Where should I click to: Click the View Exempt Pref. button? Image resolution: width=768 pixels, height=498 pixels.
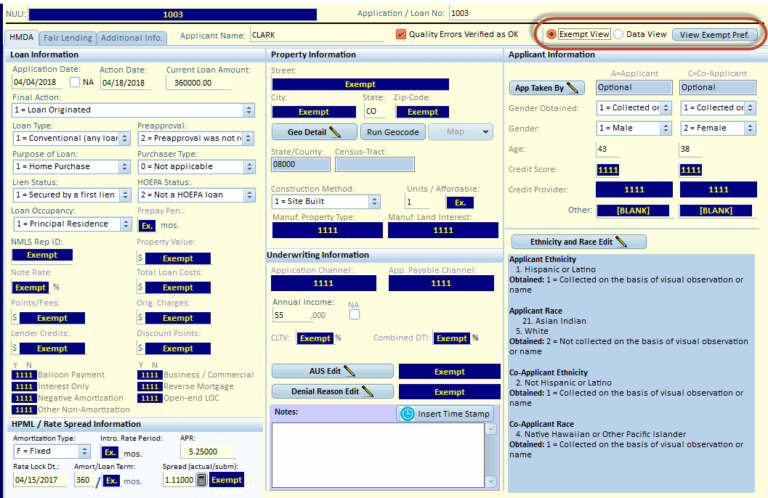[712, 34]
